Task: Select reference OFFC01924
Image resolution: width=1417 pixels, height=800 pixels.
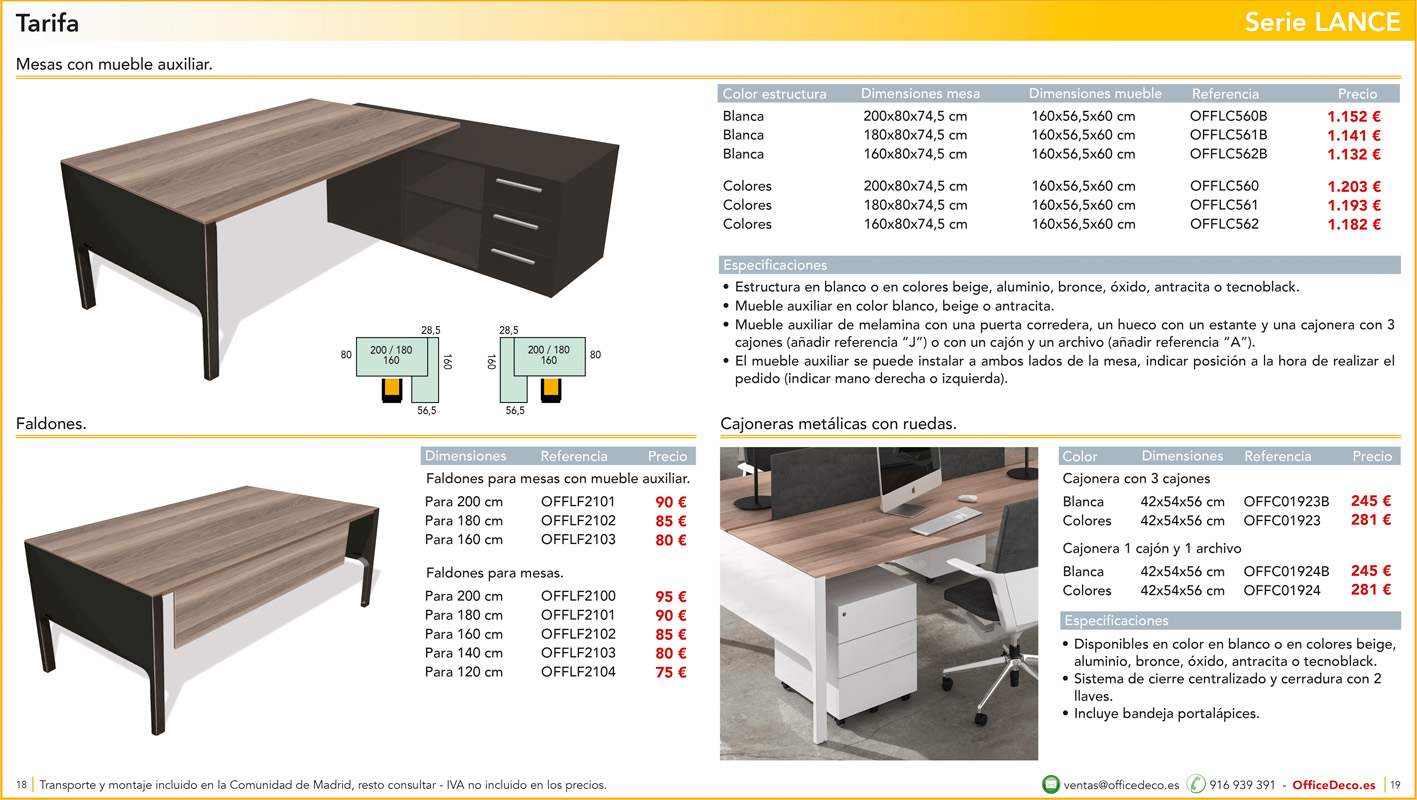Action: tap(1282, 591)
